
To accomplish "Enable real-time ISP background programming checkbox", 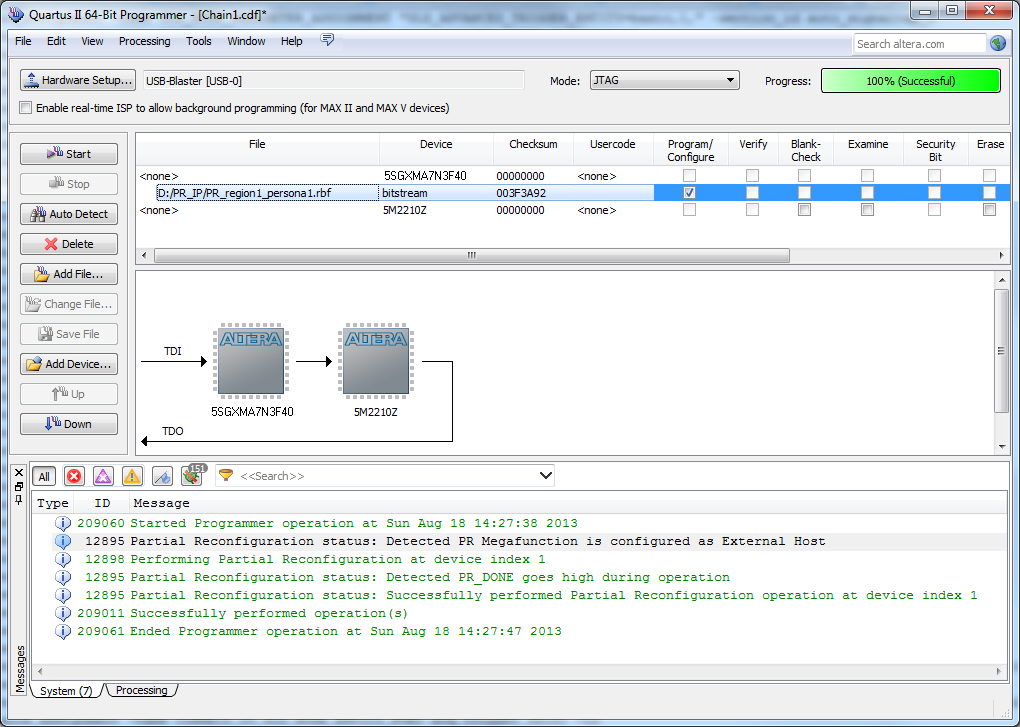I will tap(26, 108).
